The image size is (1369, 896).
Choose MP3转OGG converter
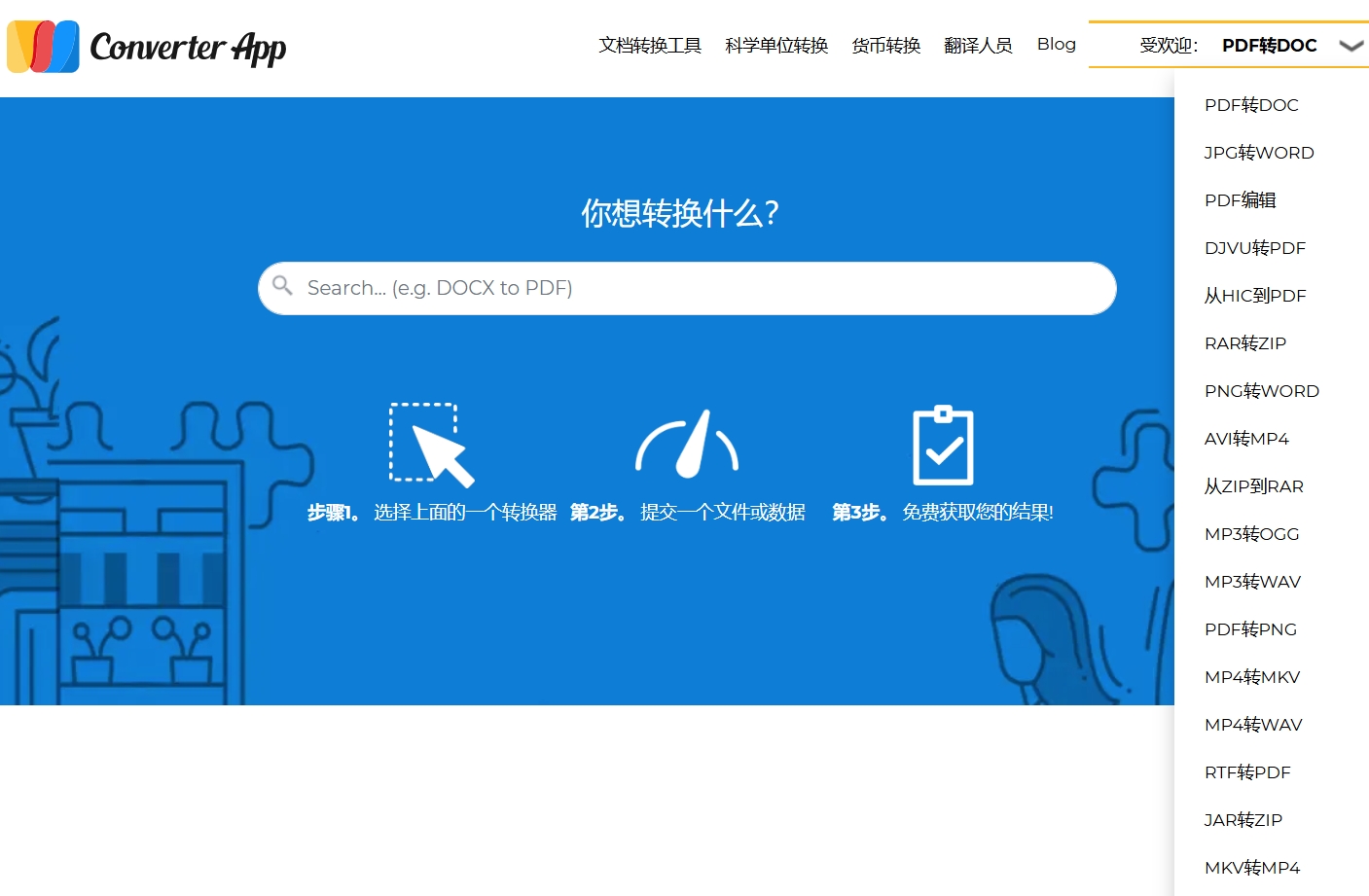[1252, 534]
